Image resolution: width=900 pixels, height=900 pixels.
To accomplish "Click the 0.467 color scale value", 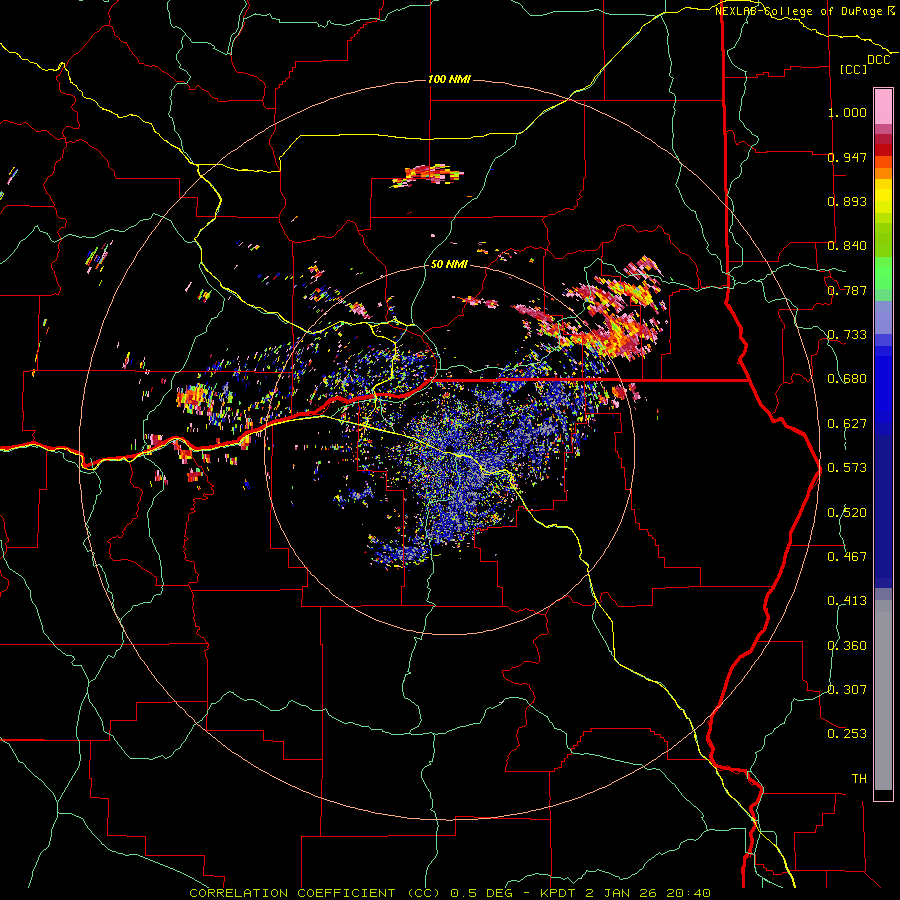I will pos(847,557).
